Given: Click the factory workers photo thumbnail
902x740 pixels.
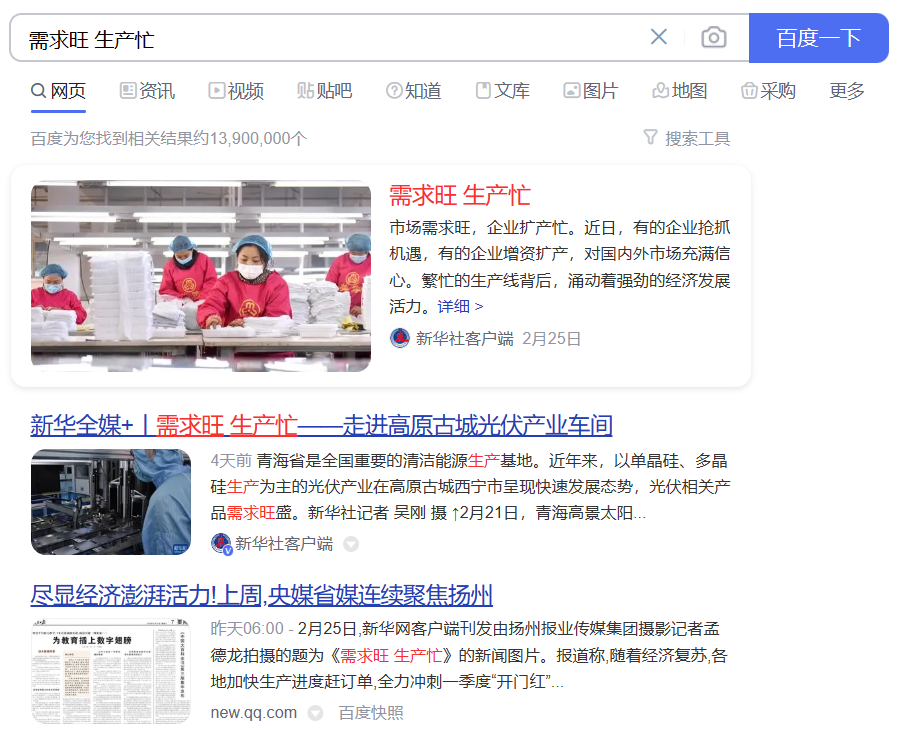Looking at the screenshot, I should [x=201, y=276].
